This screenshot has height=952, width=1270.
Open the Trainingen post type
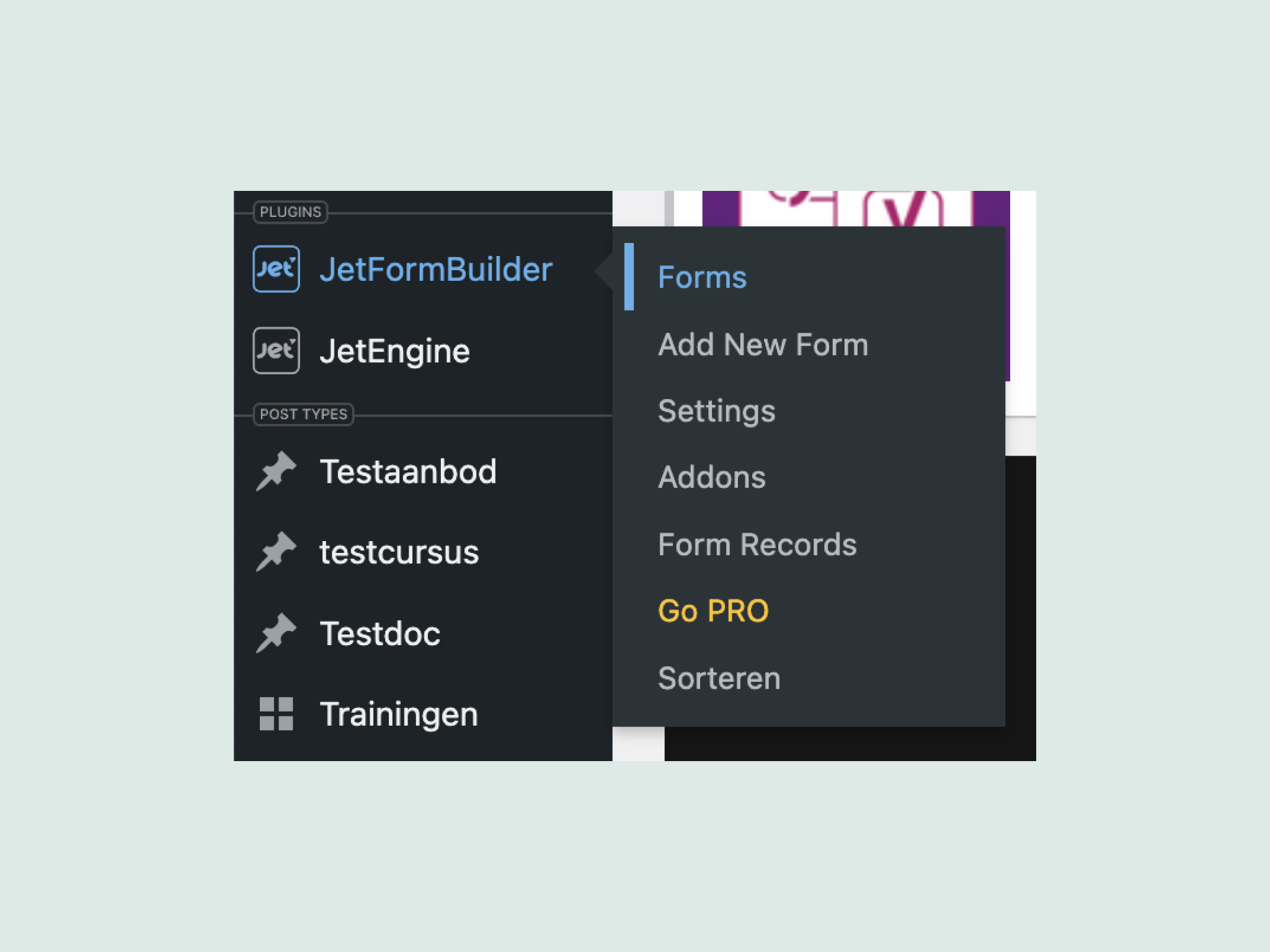(x=399, y=714)
